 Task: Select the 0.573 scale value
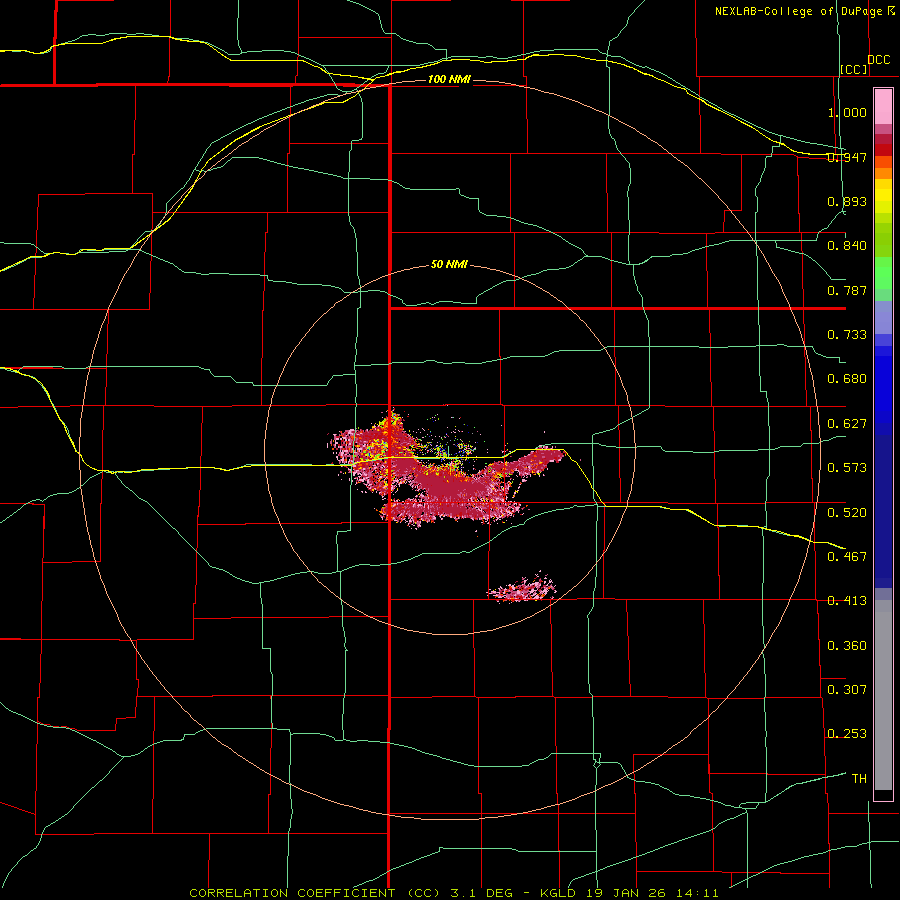847,468
